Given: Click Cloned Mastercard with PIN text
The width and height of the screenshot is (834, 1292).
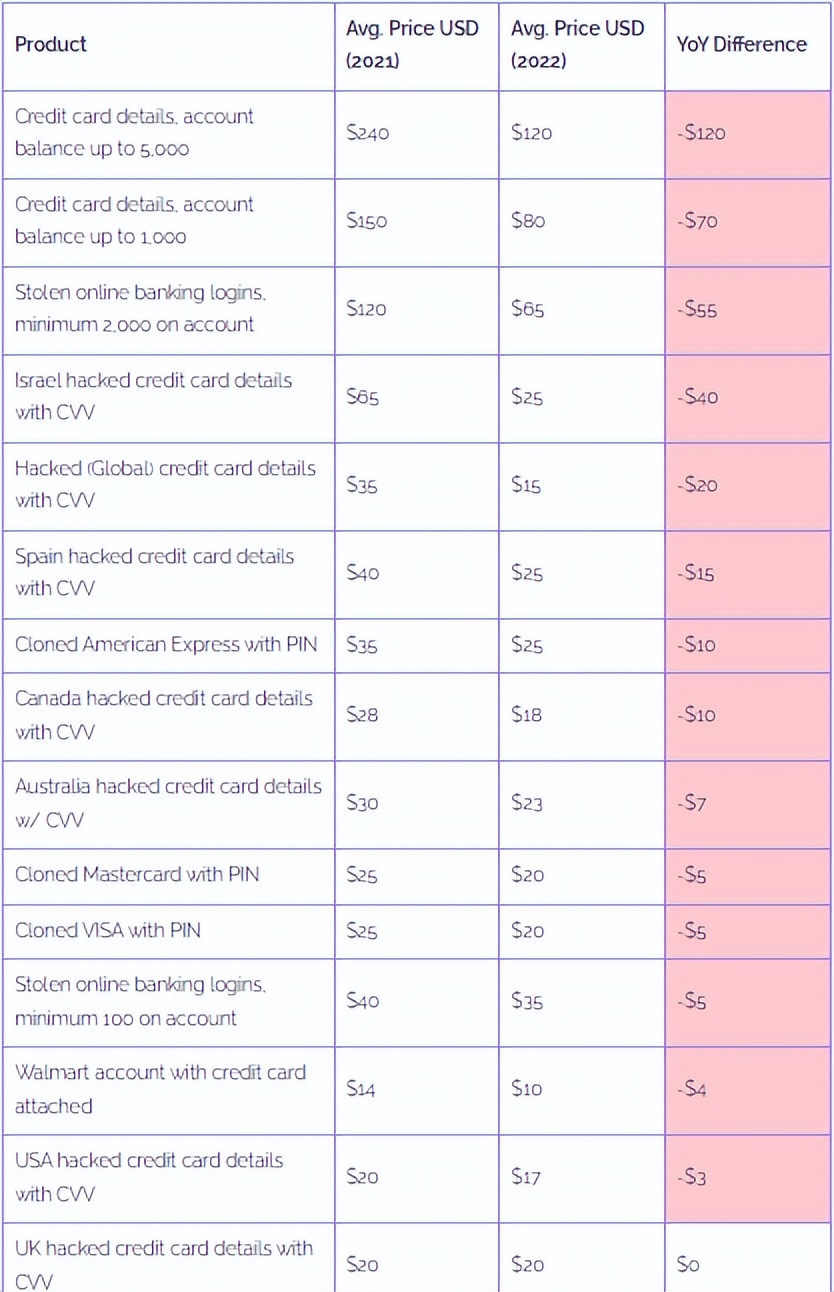Looking at the screenshot, I should coord(137,874).
